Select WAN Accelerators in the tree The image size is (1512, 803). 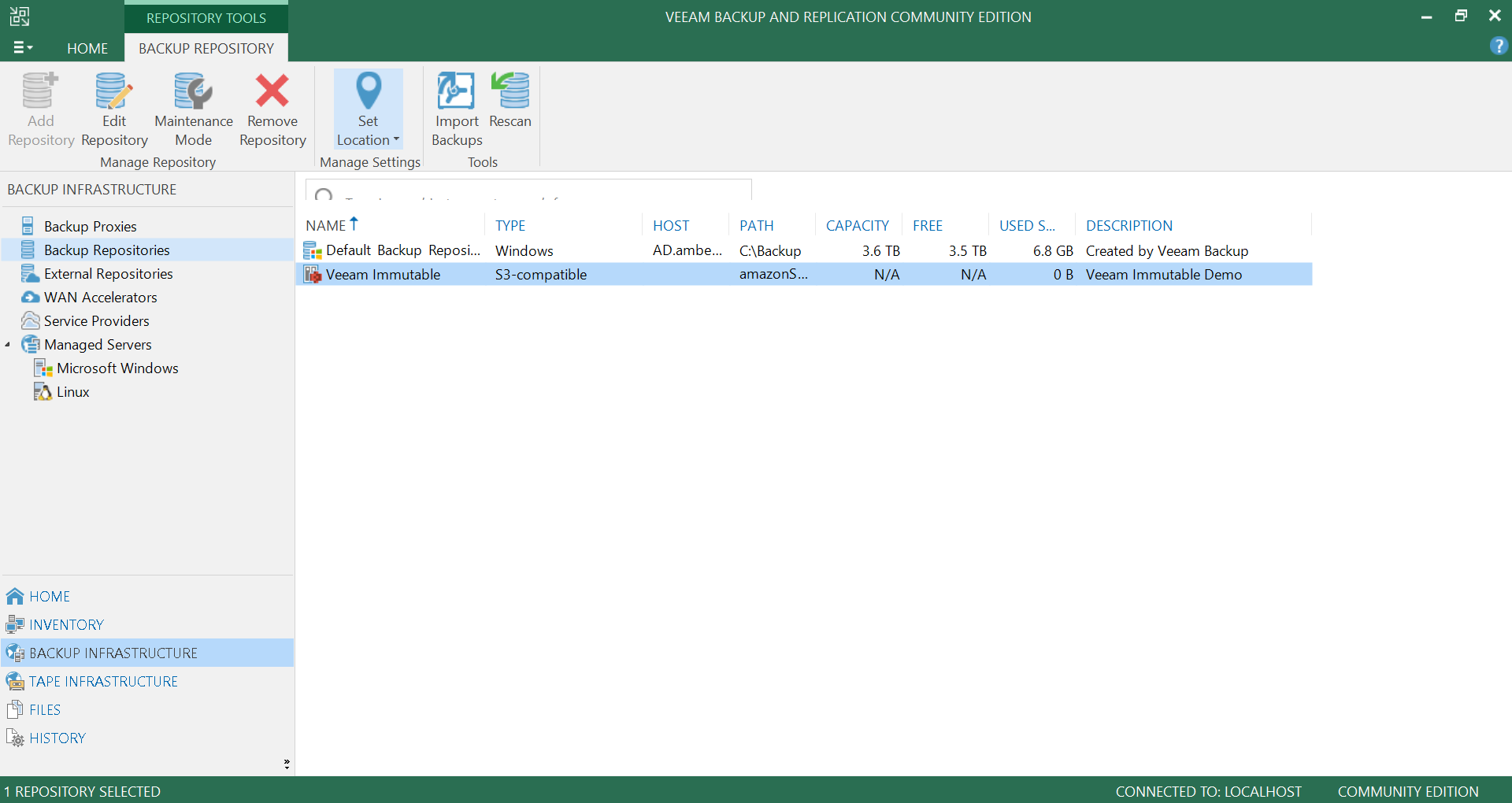(x=101, y=298)
